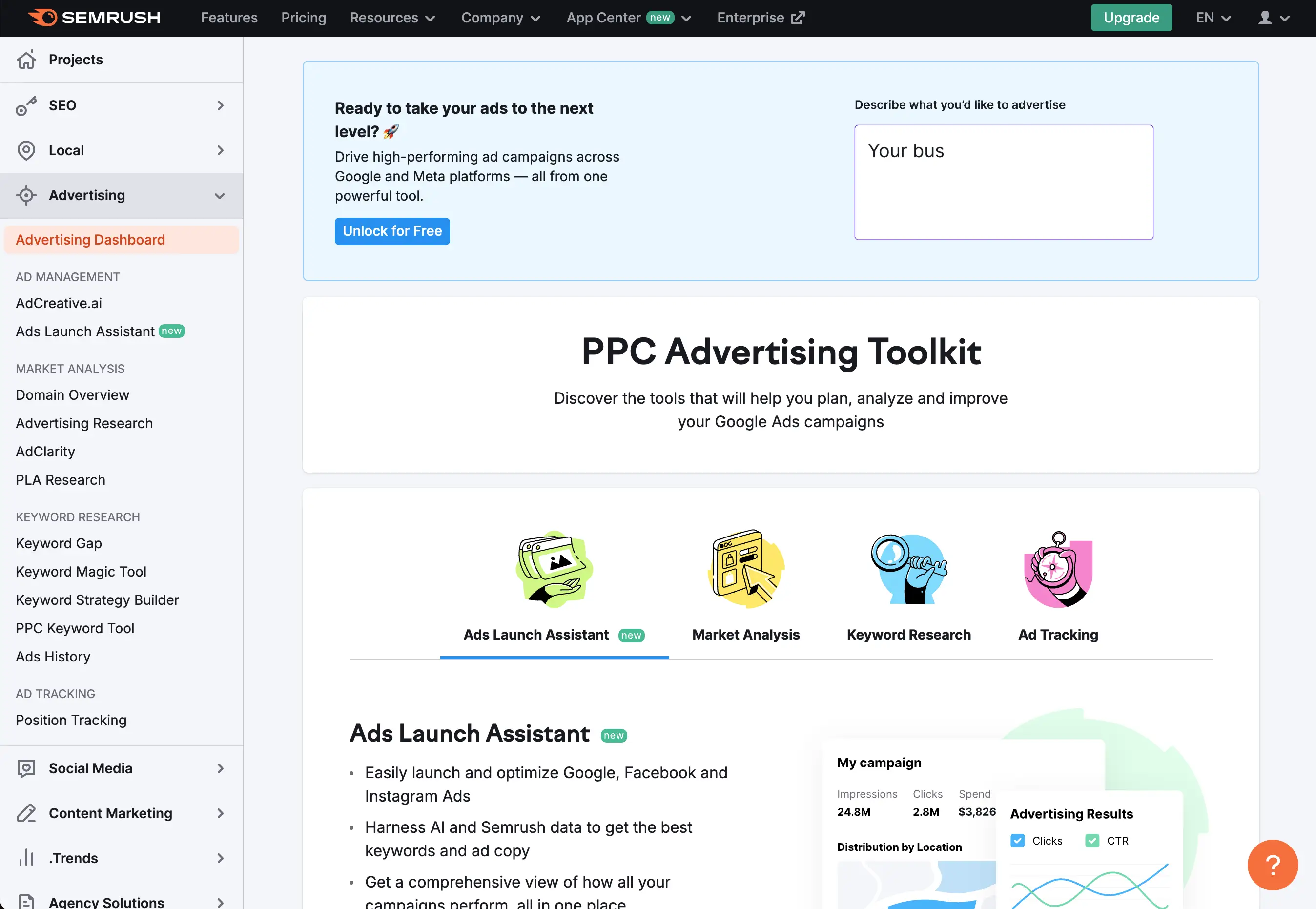Screen dimensions: 1316x909
Task: Click the Local map pin icon
Action: click(x=26, y=150)
